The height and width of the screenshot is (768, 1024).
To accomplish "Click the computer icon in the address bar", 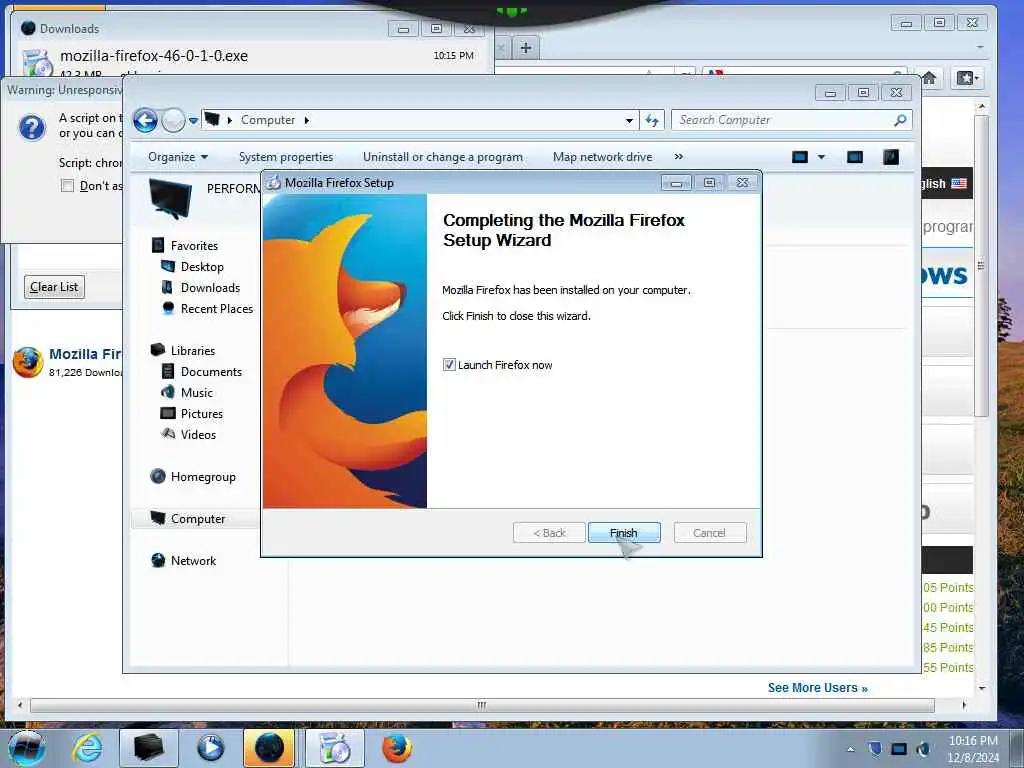I will pyautogui.click(x=212, y=120).
